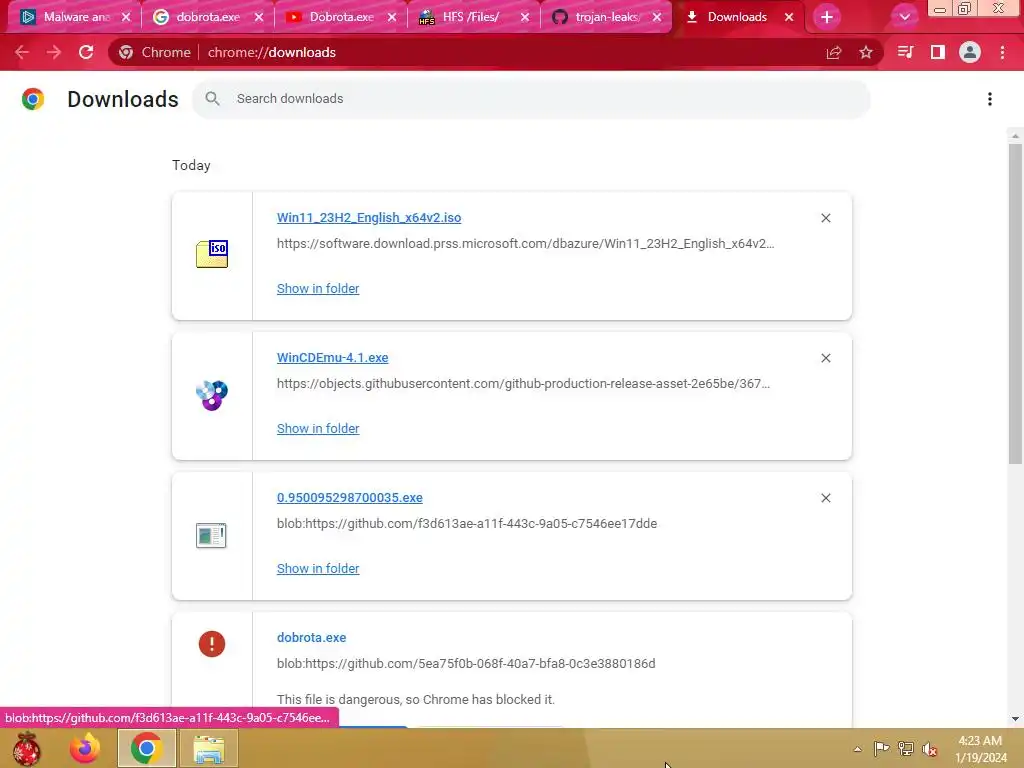The height and width of the screenshot is (768, 1024).
Task: Switch to the Dobrota.exe YouTube tab
Action: [x=331, y=17]
